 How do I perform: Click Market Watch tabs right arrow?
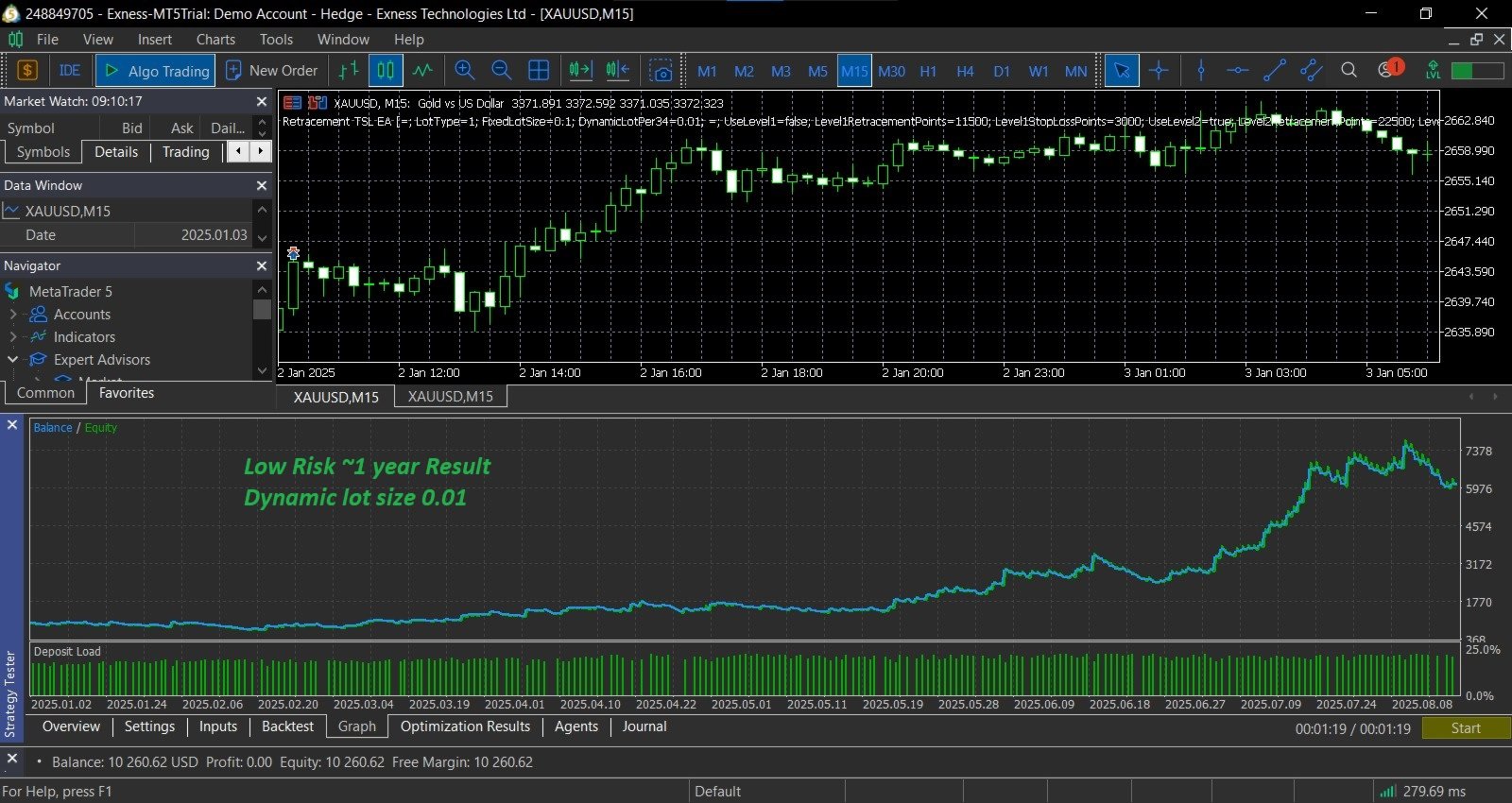point(260,151)
